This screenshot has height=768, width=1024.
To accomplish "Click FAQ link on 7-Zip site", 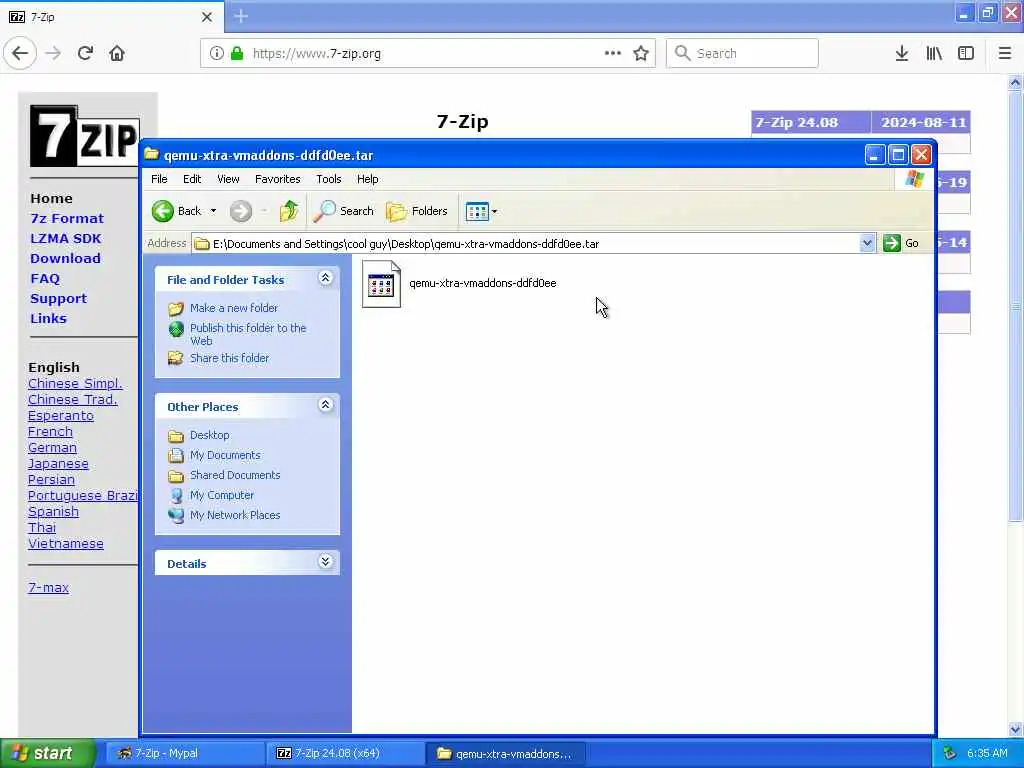I will point(44,279).
